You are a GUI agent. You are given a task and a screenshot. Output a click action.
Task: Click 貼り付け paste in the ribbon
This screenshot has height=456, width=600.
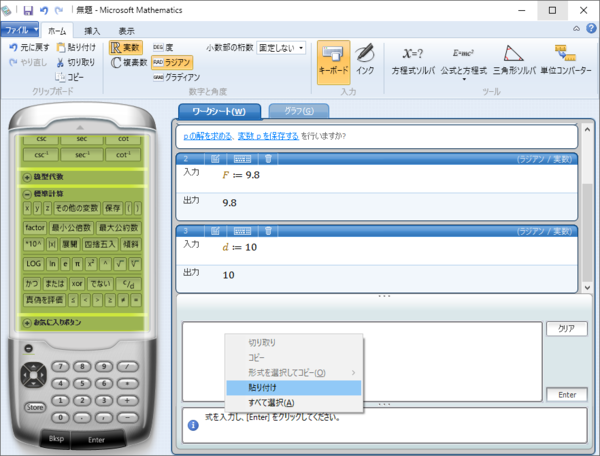[76, 47]
